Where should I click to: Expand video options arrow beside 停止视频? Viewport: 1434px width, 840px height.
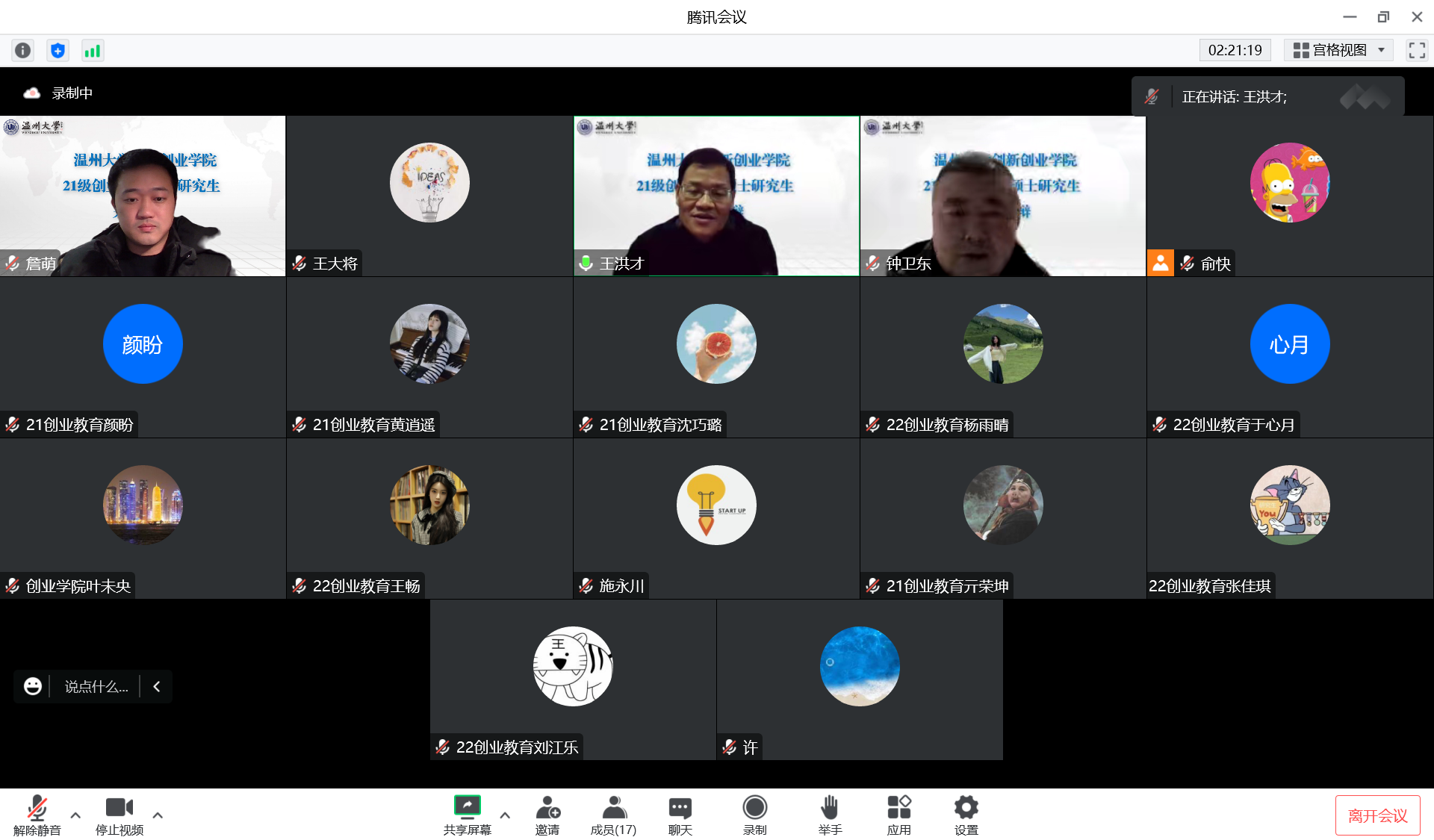pos(158,815)
